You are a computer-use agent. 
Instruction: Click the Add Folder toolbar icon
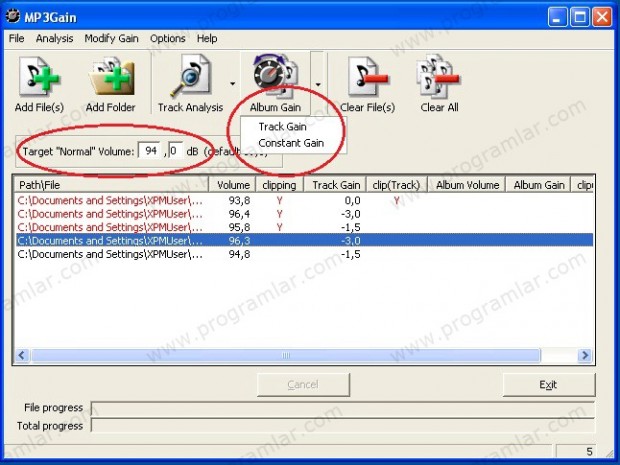point(112,76)
